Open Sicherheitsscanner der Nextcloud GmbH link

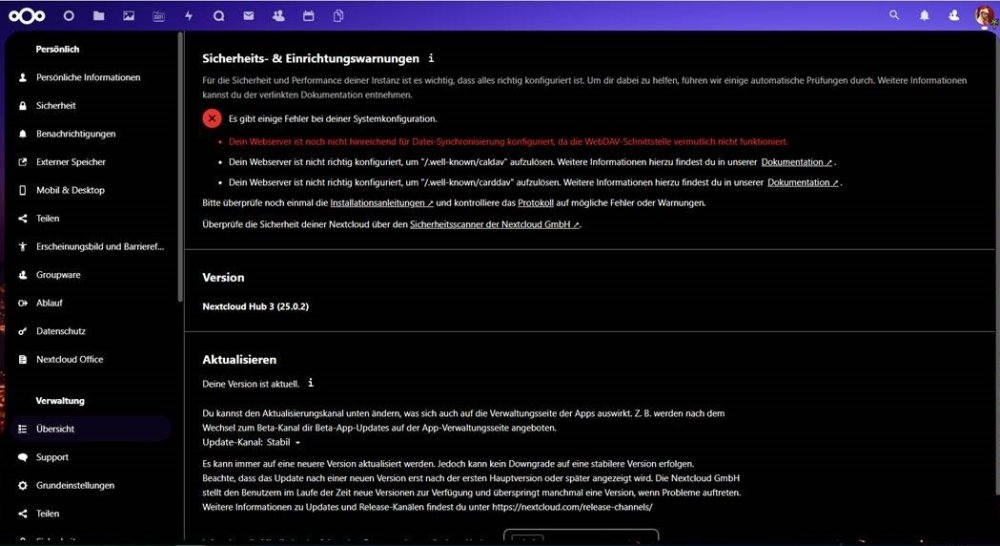[495, 225]
